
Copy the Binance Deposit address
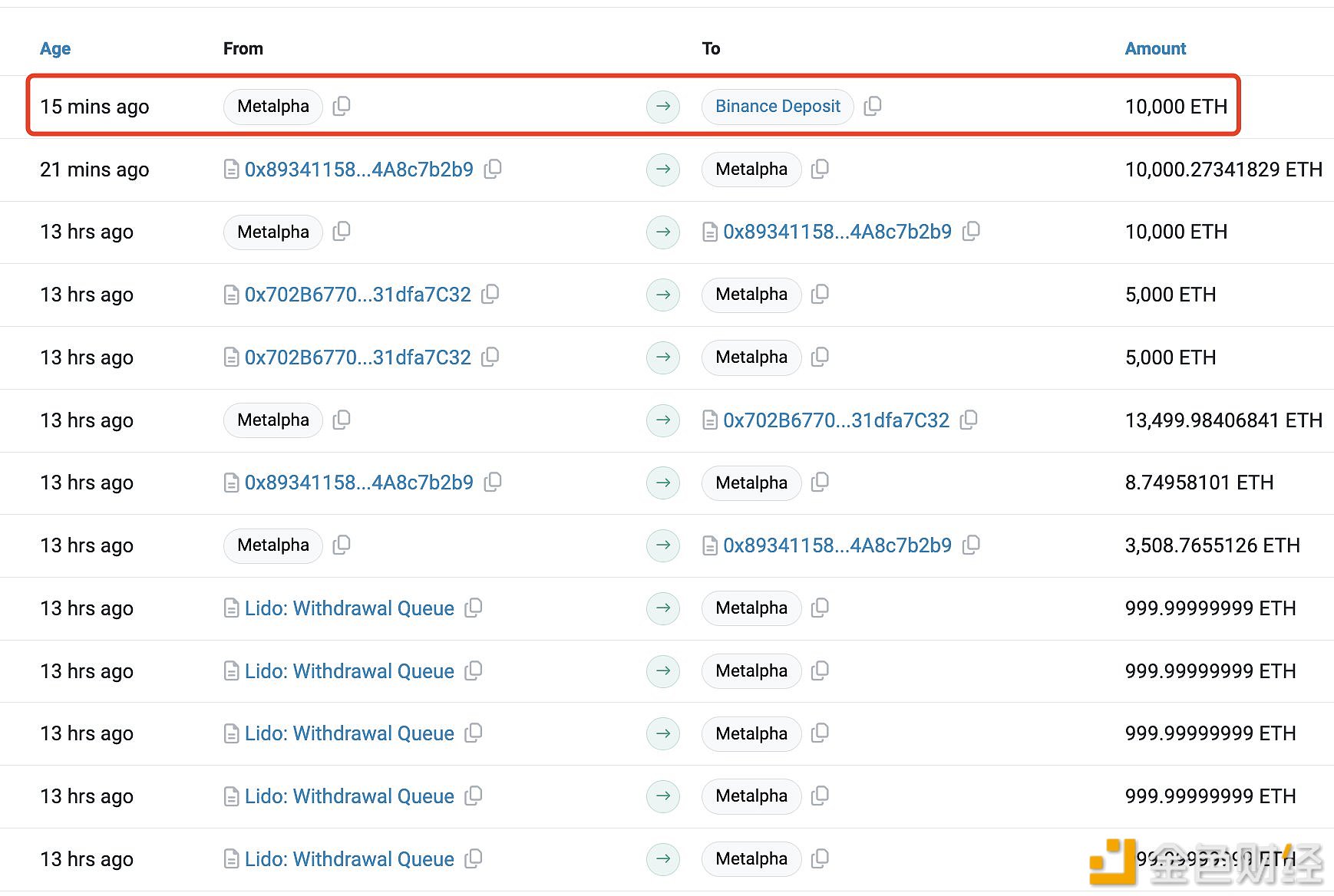873,106
